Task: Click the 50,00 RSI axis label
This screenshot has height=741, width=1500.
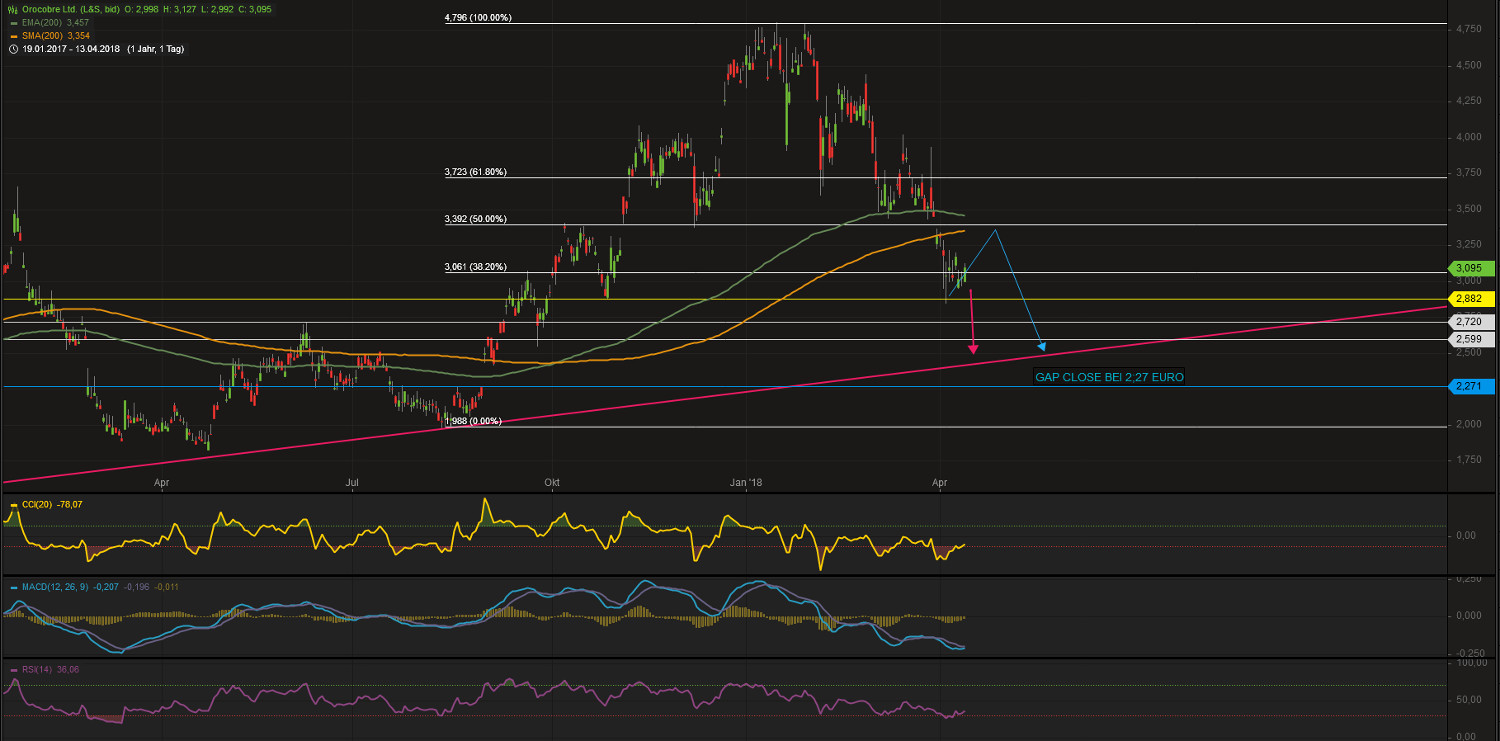Action: pos(1470,700)
